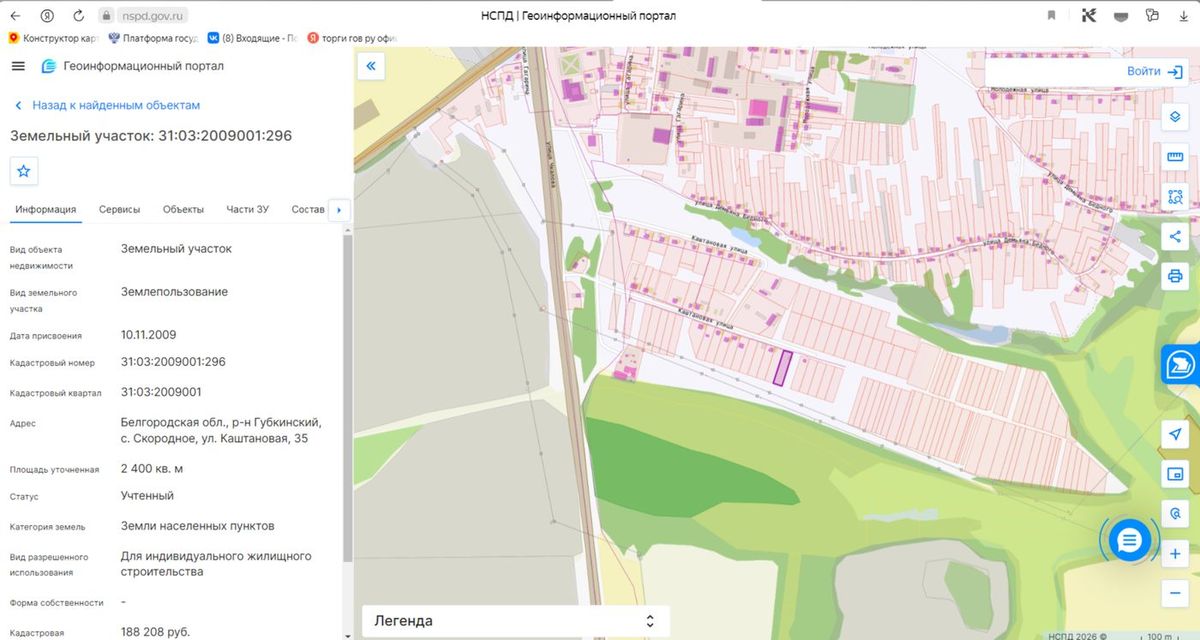Viewport: 1200px width, 640px height.
Task: Open the blue side widget tab on map edge
Action: tap(1181, 365)
